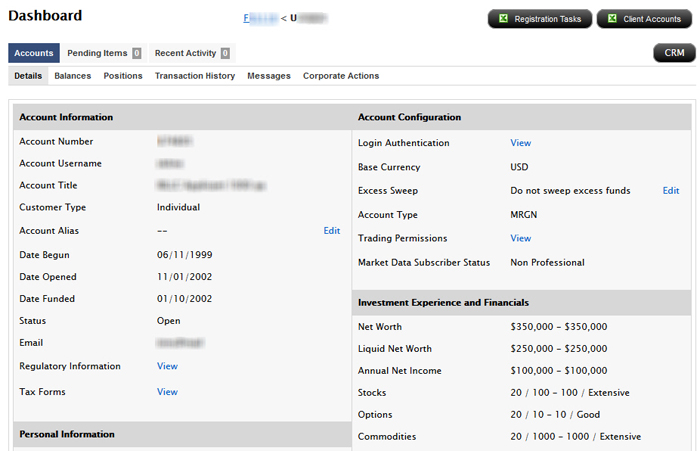Click the Registration Tasks button
Screen dimensions: 700x451
coord(539,19)
